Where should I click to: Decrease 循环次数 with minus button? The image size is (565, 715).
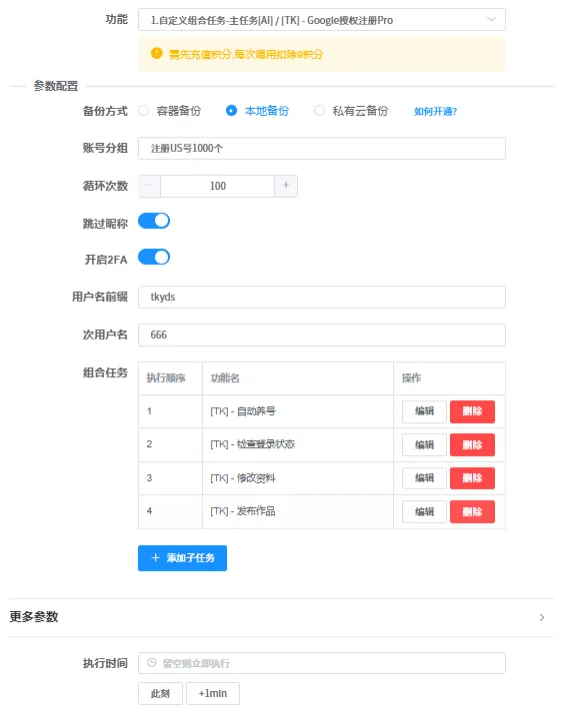click(x=149, y=186)
